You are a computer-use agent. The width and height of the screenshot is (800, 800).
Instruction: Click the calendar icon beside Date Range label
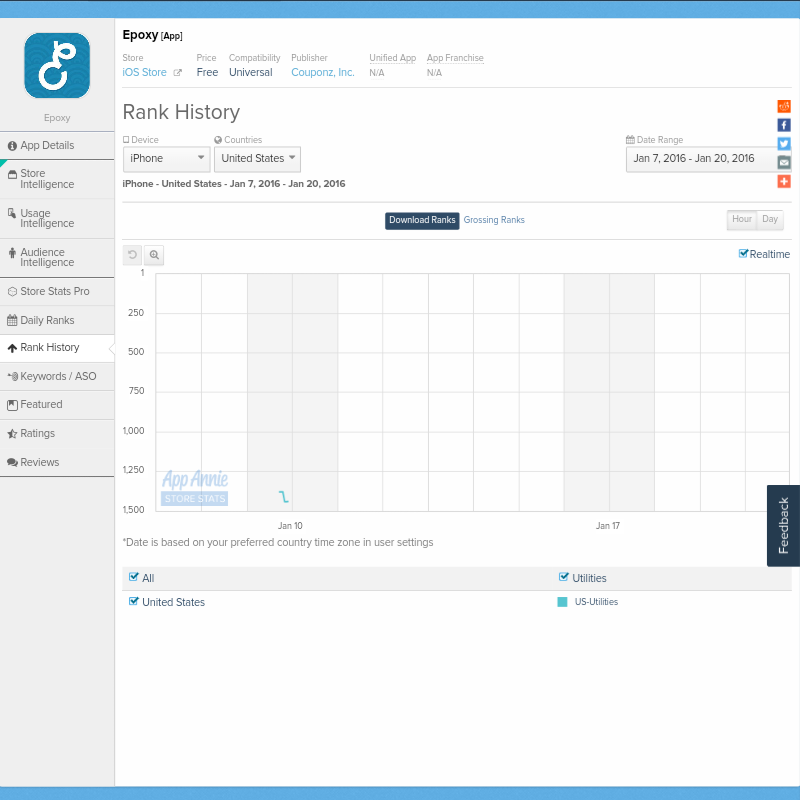pyautogui.click(x=630, y=139)
